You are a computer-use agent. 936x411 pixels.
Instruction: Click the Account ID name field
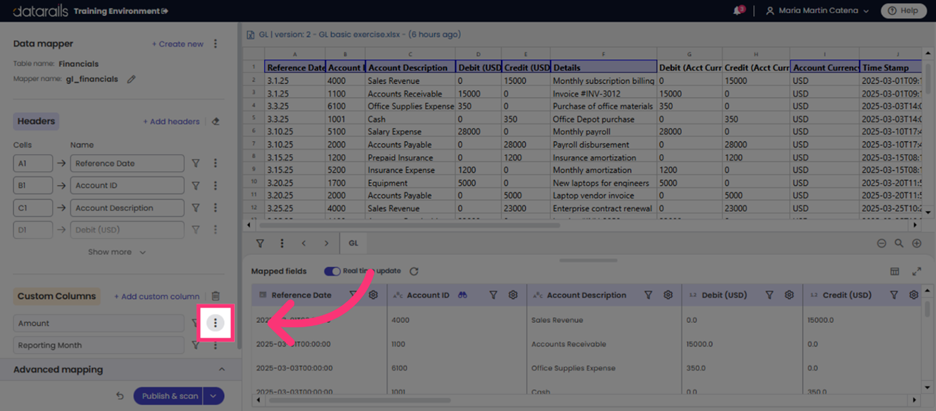[x=127, y=186]
